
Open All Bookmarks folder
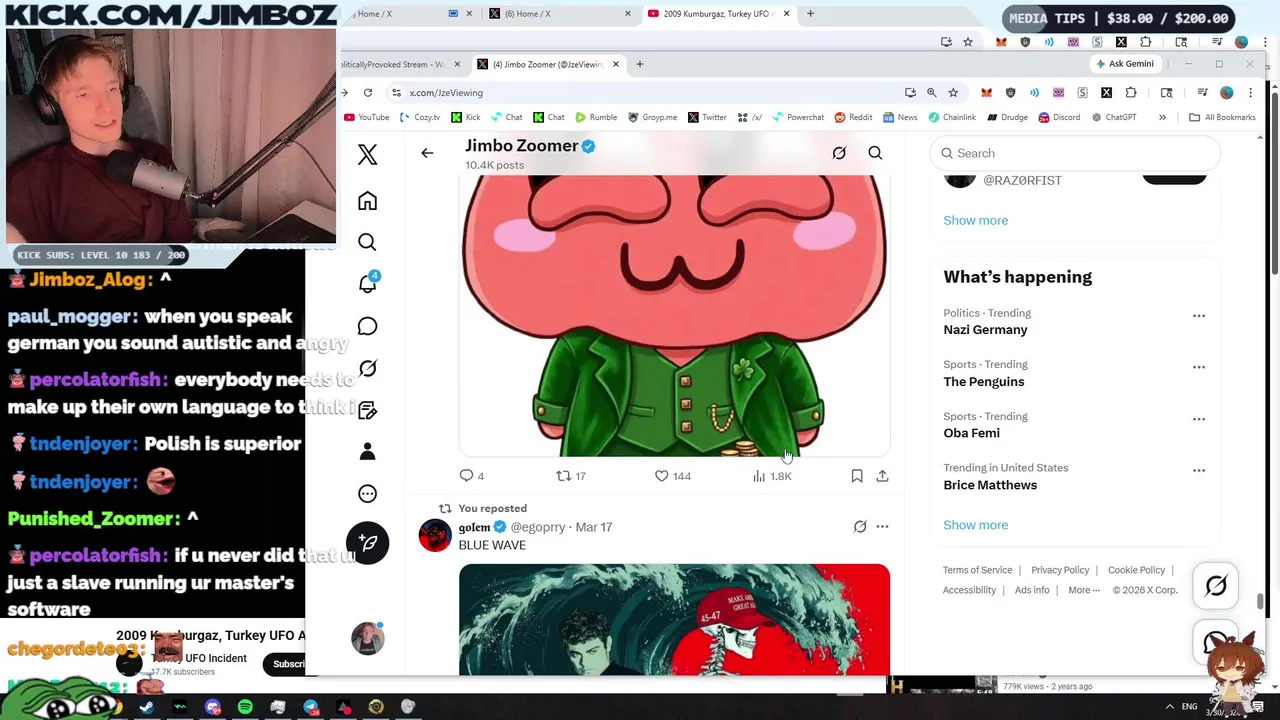[1222, 117]
